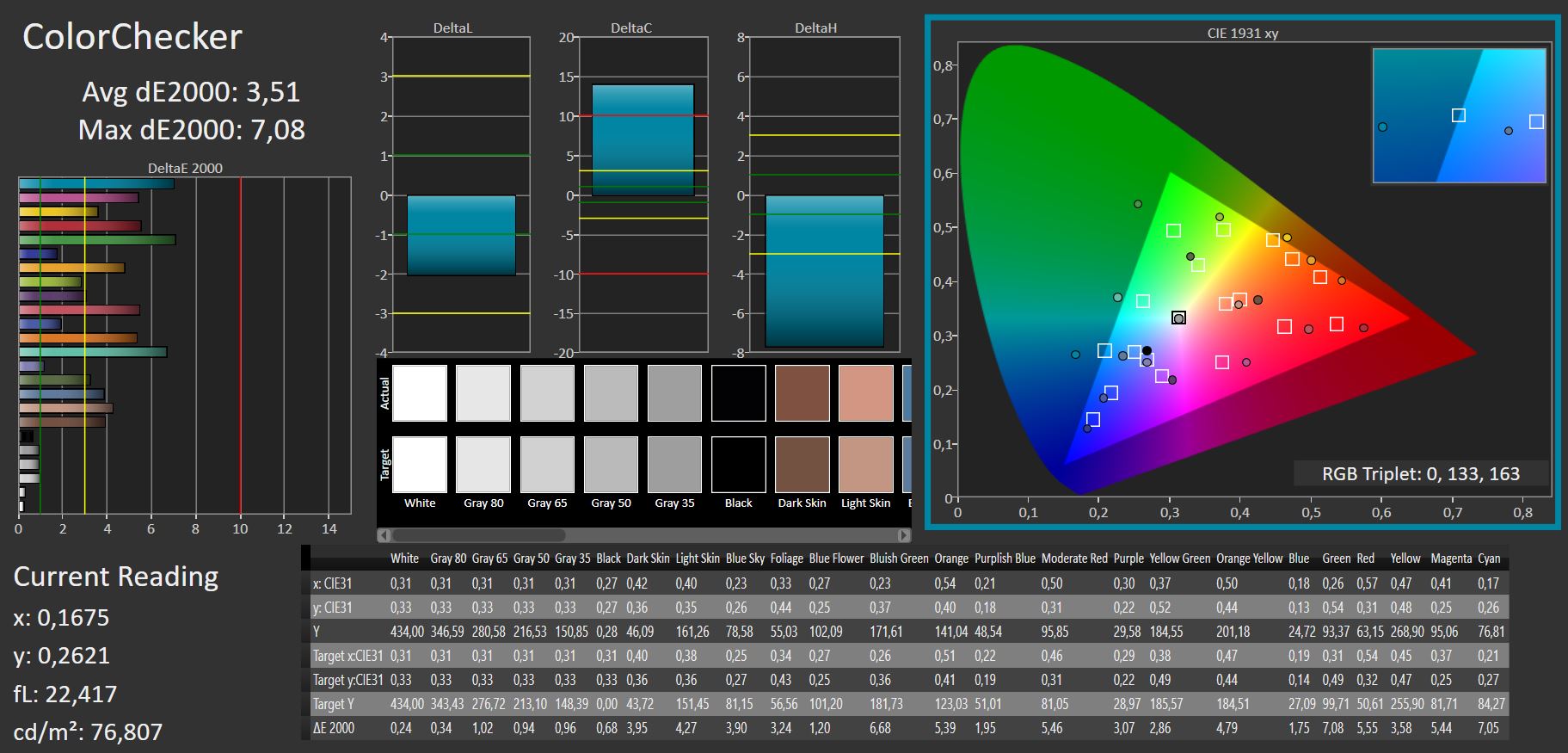Click the 'DeltaL' chart title
The height and width of the screenshot is (753, 1568).
452,28
